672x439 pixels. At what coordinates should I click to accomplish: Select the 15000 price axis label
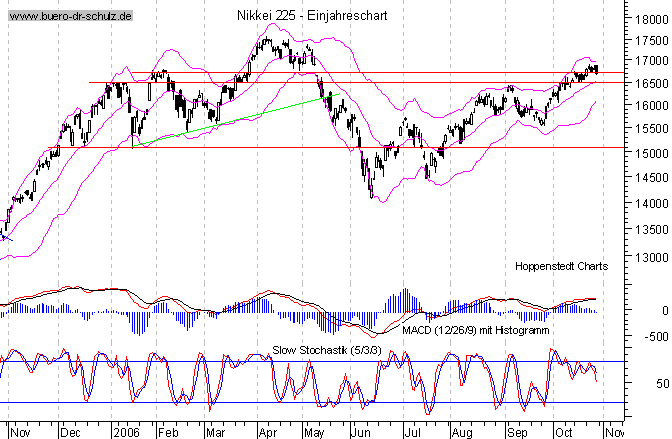point(652,153)
